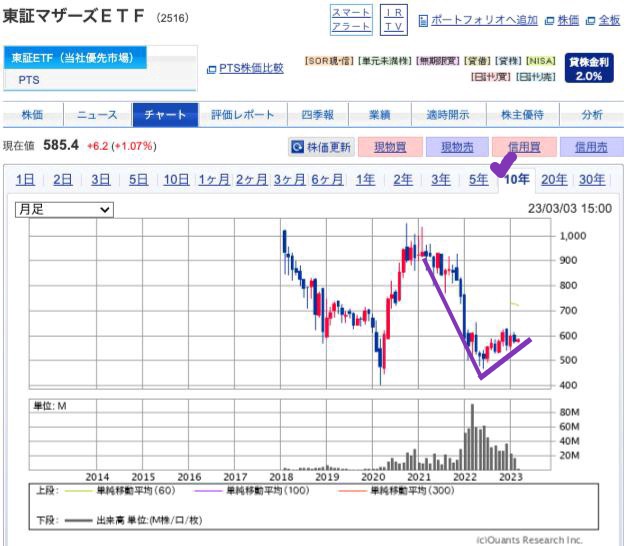Select the 3ヶ月 chart period
Screen dimensions: 629x546
(x=290, y=180)
